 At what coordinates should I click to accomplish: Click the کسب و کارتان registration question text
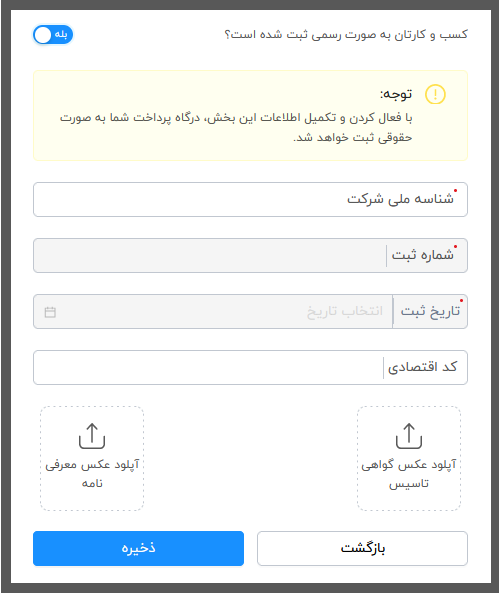346,34
